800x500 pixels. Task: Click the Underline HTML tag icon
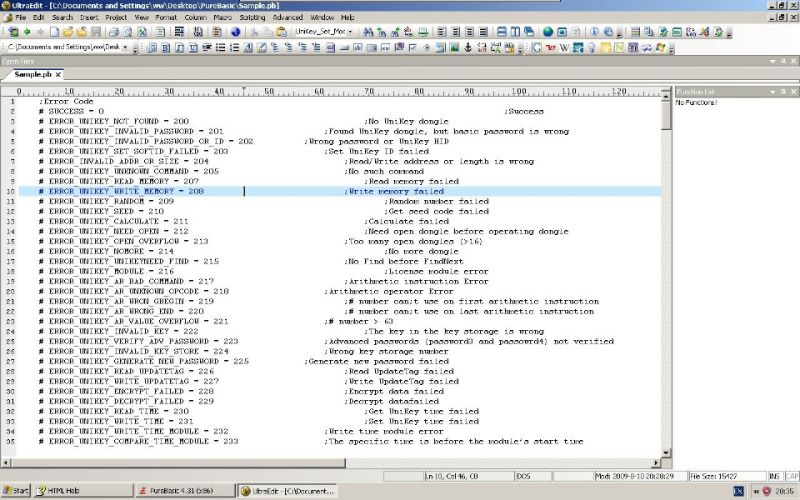coord(193,47)
